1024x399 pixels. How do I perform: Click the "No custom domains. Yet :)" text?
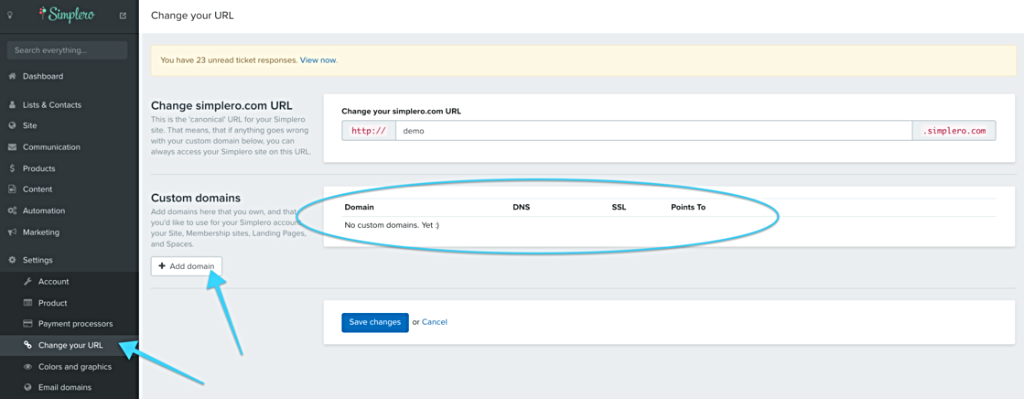point(392,225)
